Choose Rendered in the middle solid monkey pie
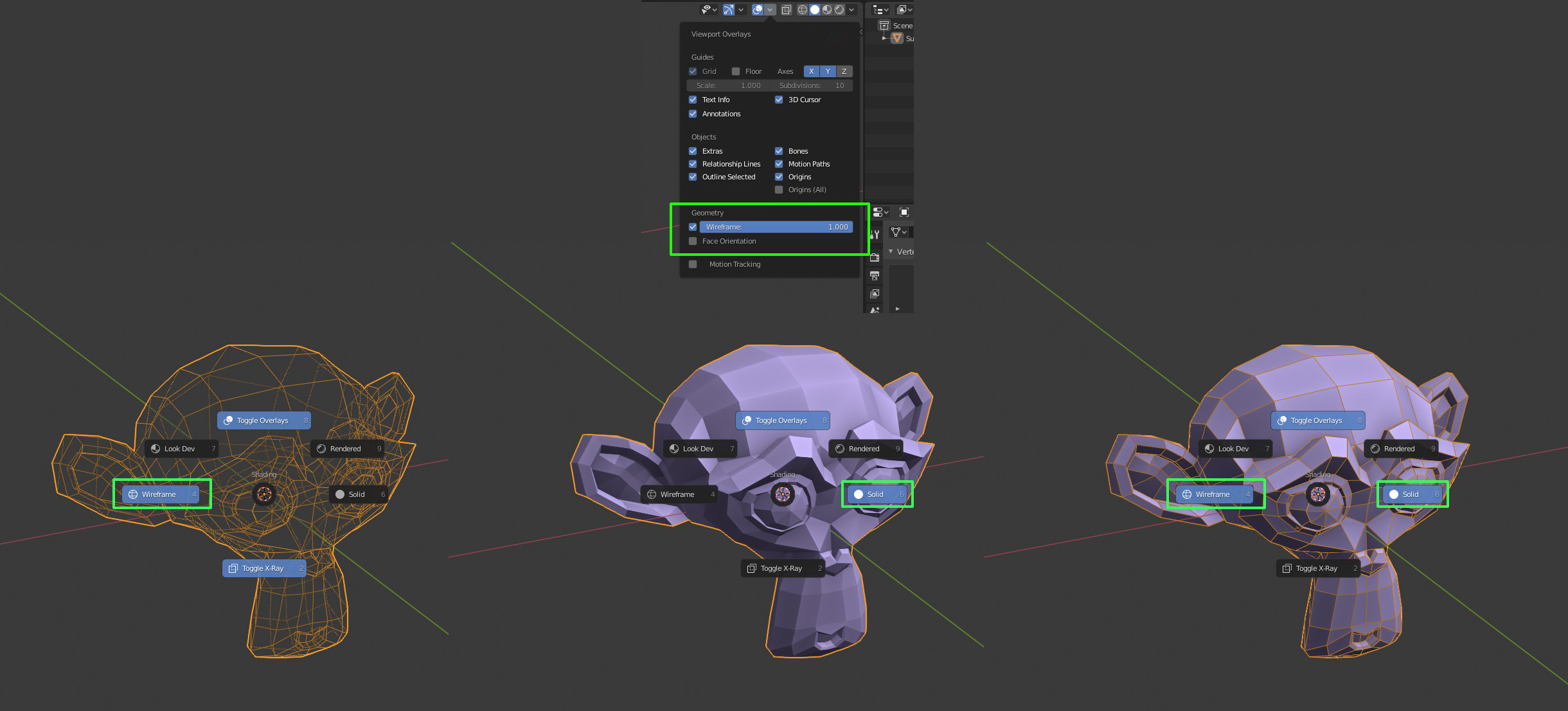 [x=866, y=449]
